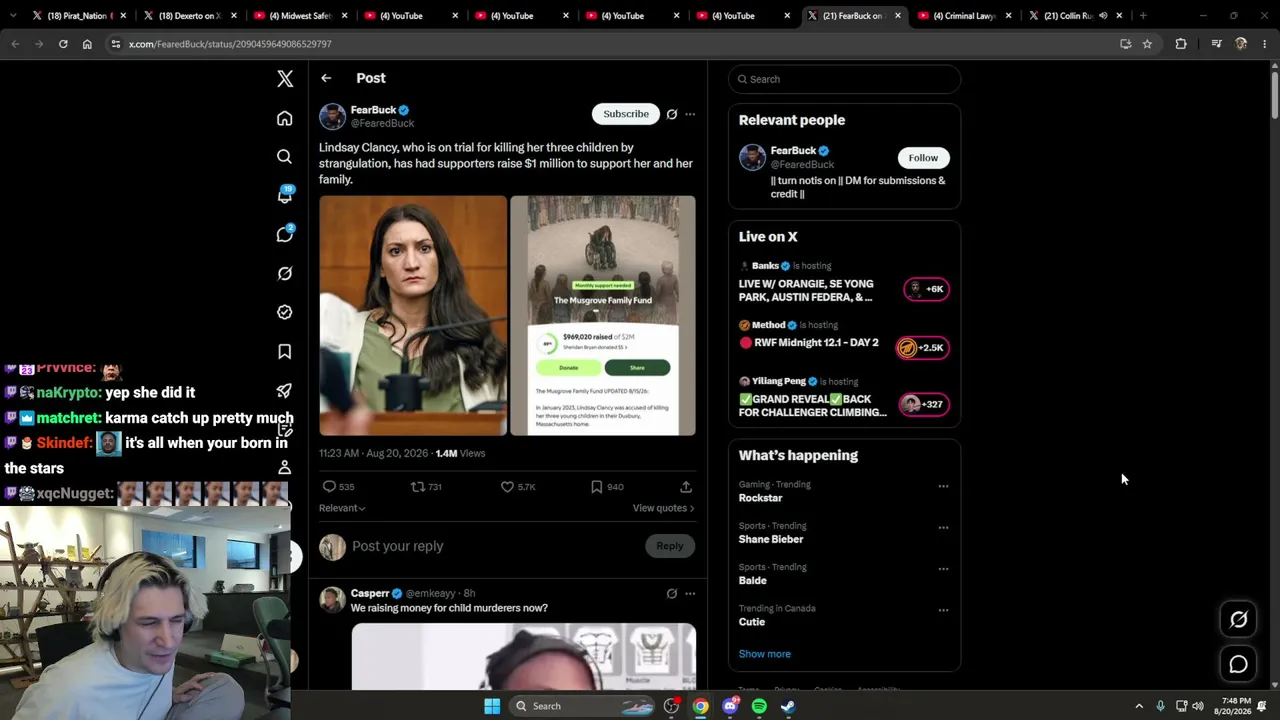Reload the page in Chrome

(63, 44)
